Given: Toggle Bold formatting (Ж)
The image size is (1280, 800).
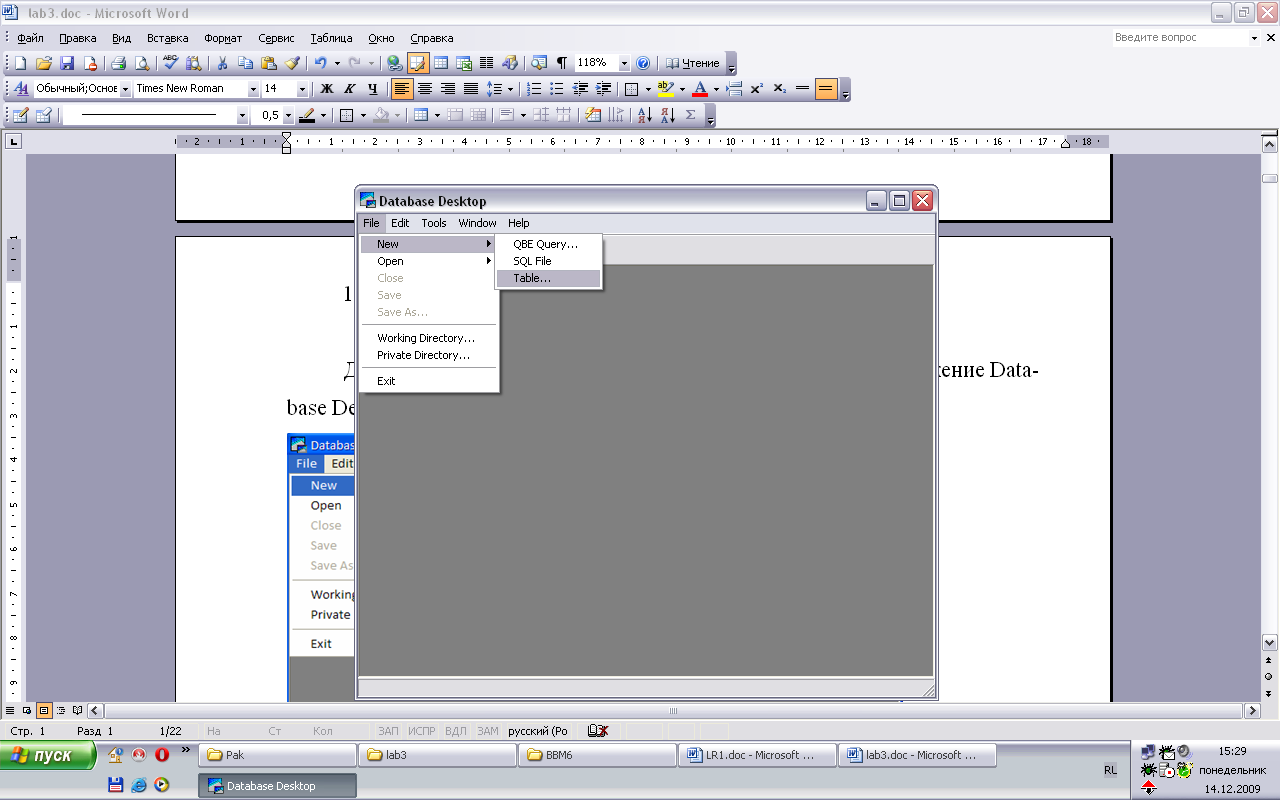Looking at the screenshot, I should (x=327, y=89).
